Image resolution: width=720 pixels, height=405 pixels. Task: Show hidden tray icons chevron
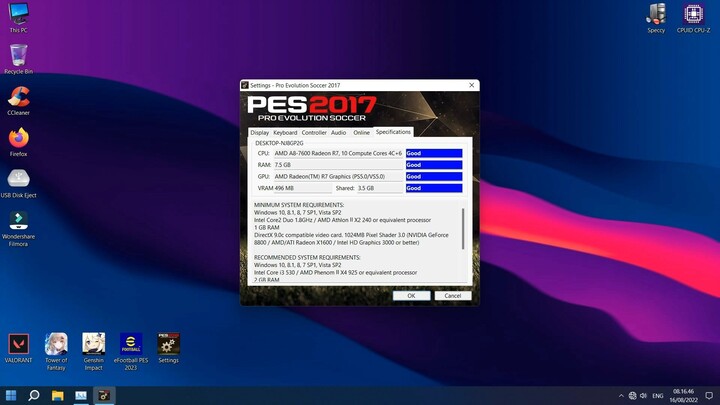coord(621,395)
